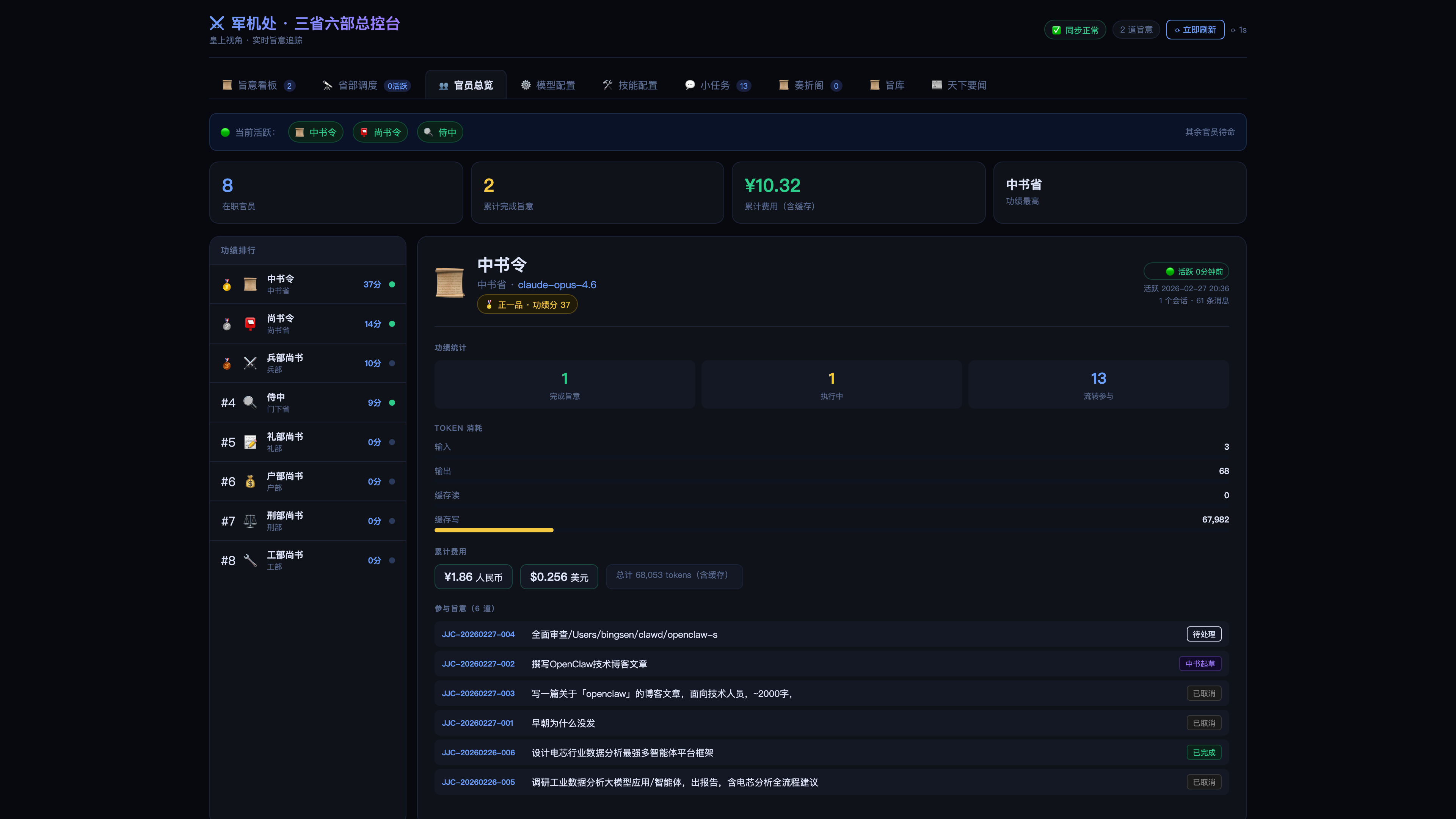
Task: Toggle the 活跃 status badge in the profile header
Action: pos(1187,271)
